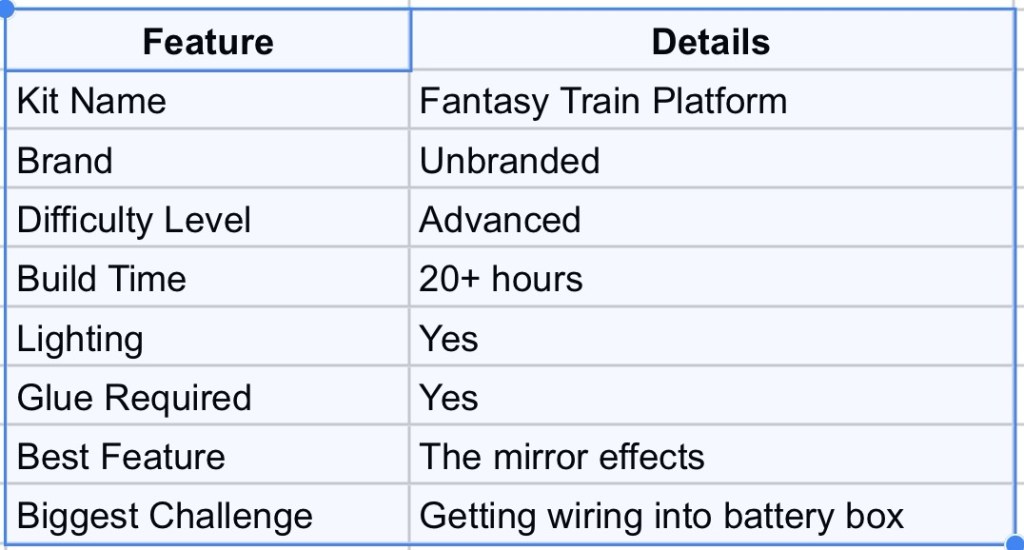This screenshot has width=1024, height=550.
Task: Click the Build Time cell
Action: 207,279
